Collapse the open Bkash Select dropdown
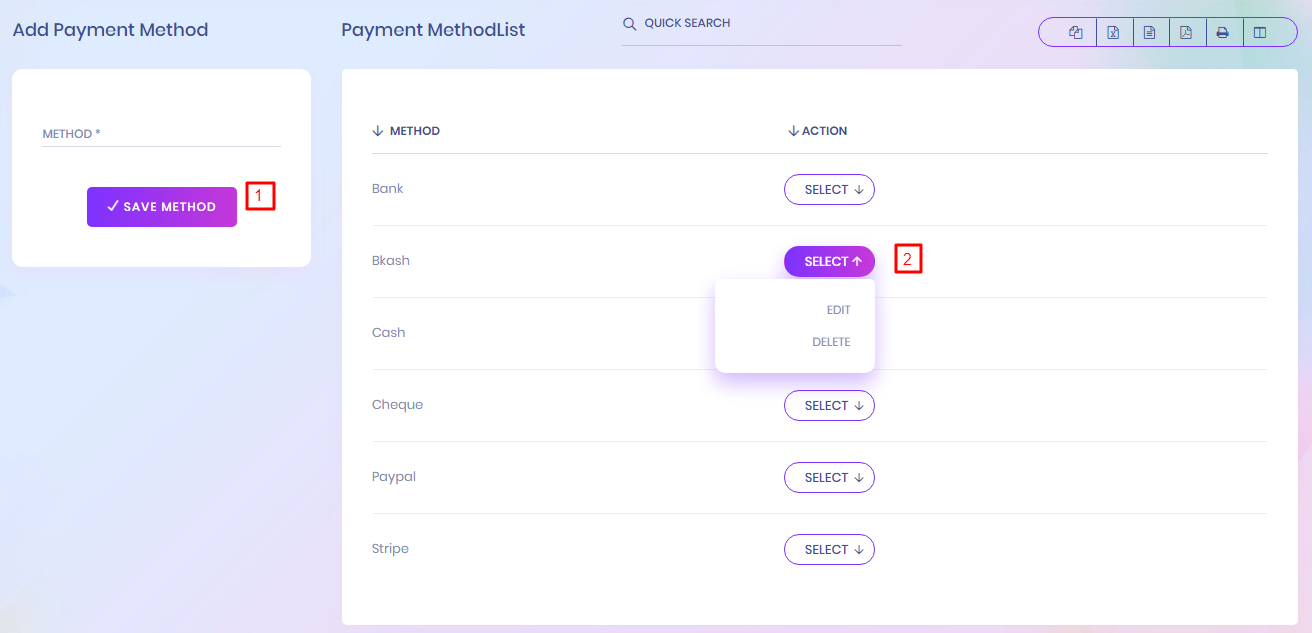 [x=829, y=262]
